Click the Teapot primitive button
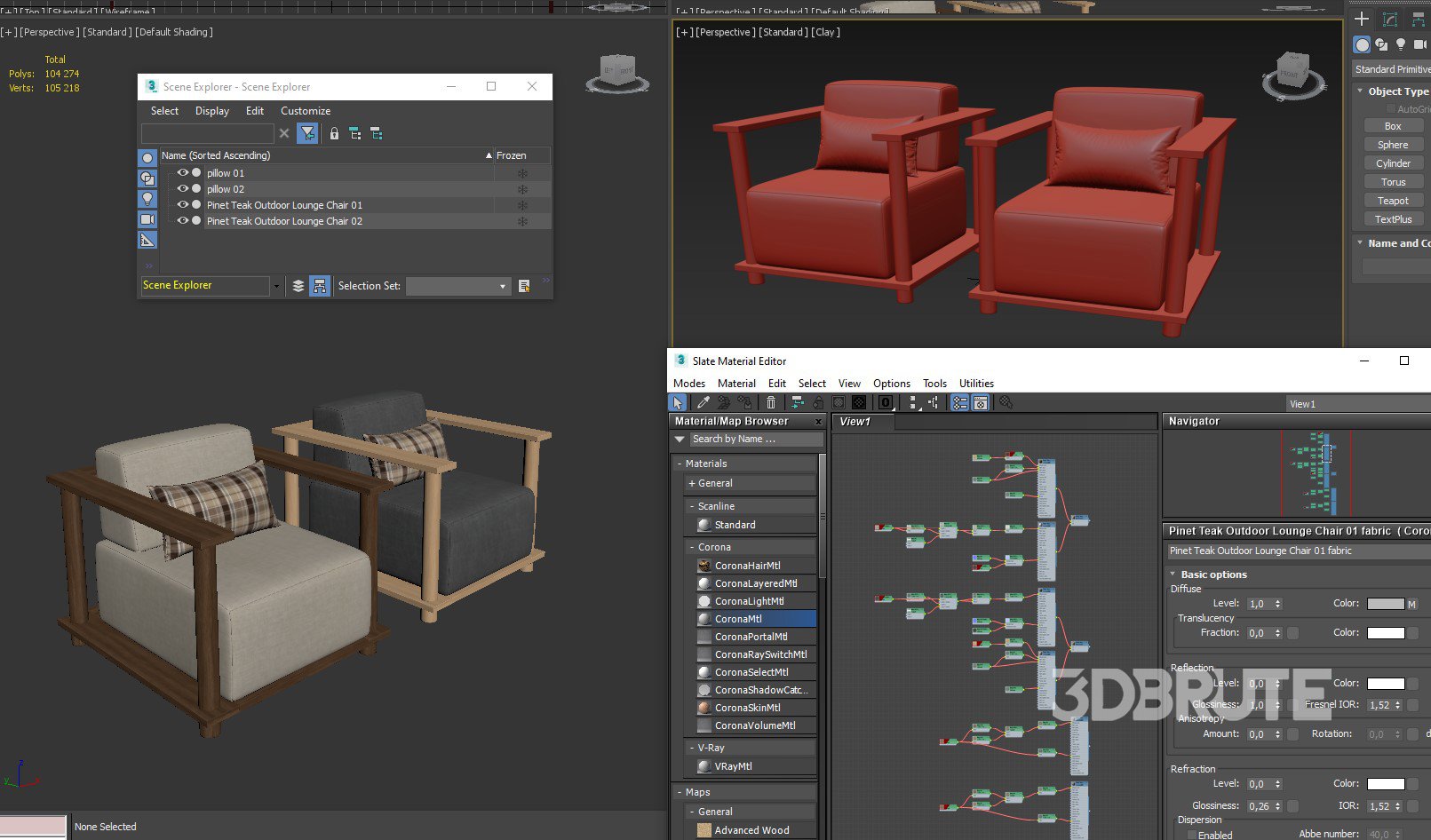The width and height of the screenshot is (1431, 840). (1392, 201)
